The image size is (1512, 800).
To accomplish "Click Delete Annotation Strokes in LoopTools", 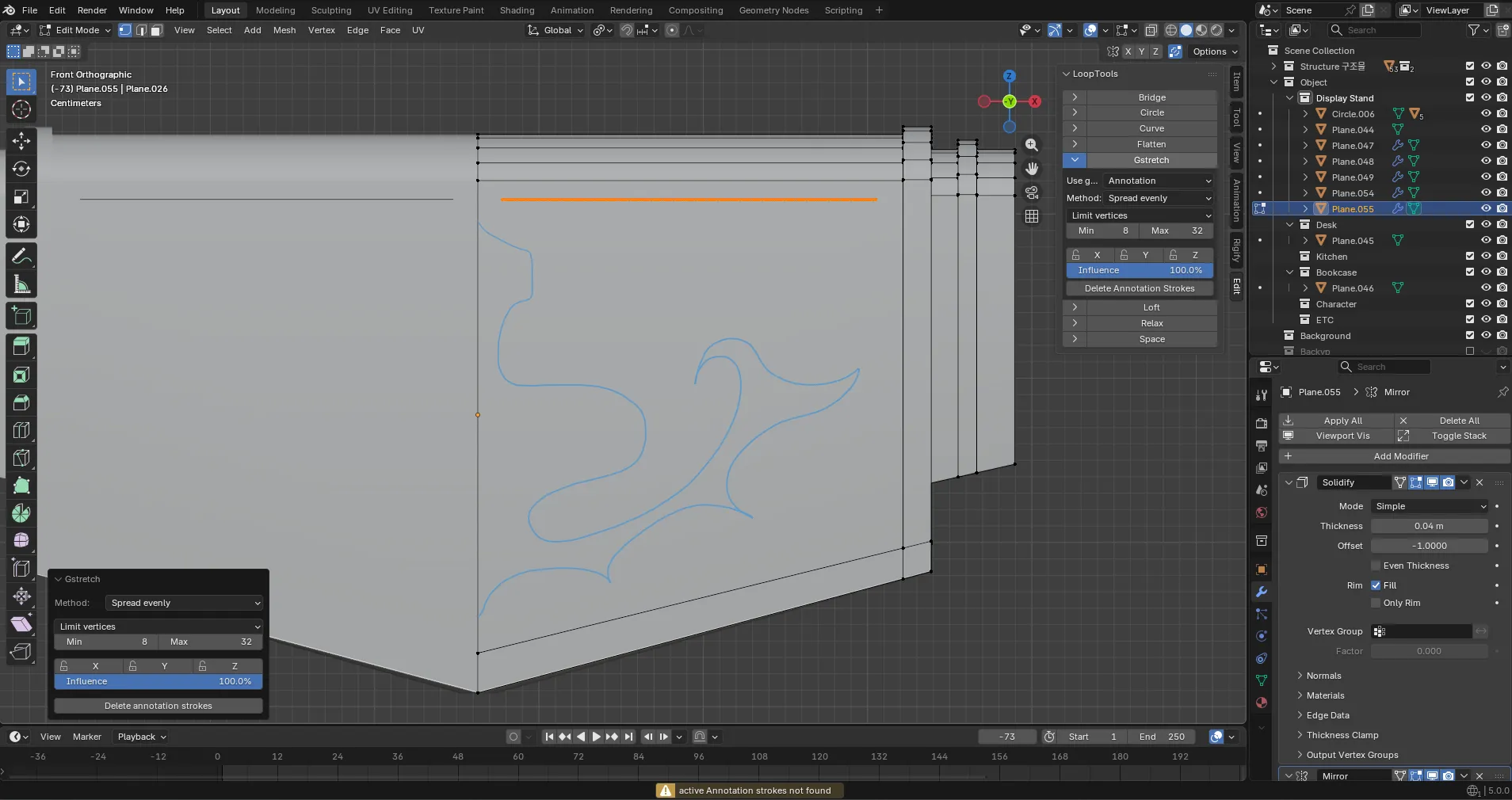I will click(1139, 288).
